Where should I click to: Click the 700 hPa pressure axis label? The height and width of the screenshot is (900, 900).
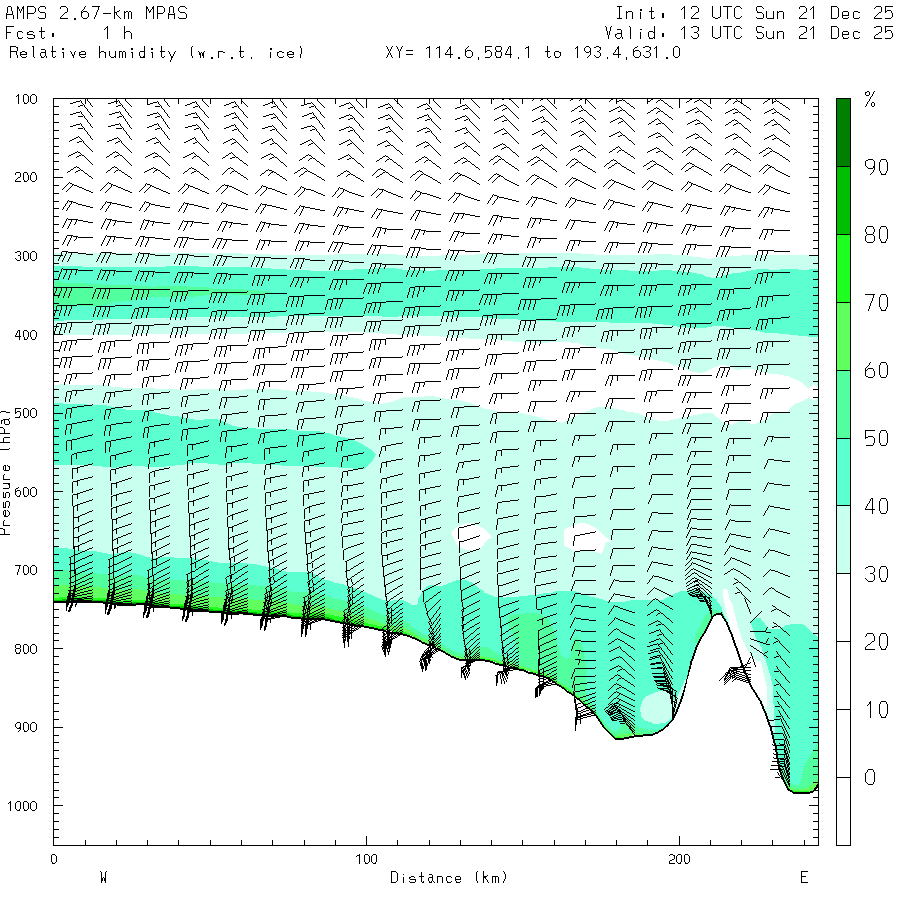pyautogui.click(x=26, y=571)
